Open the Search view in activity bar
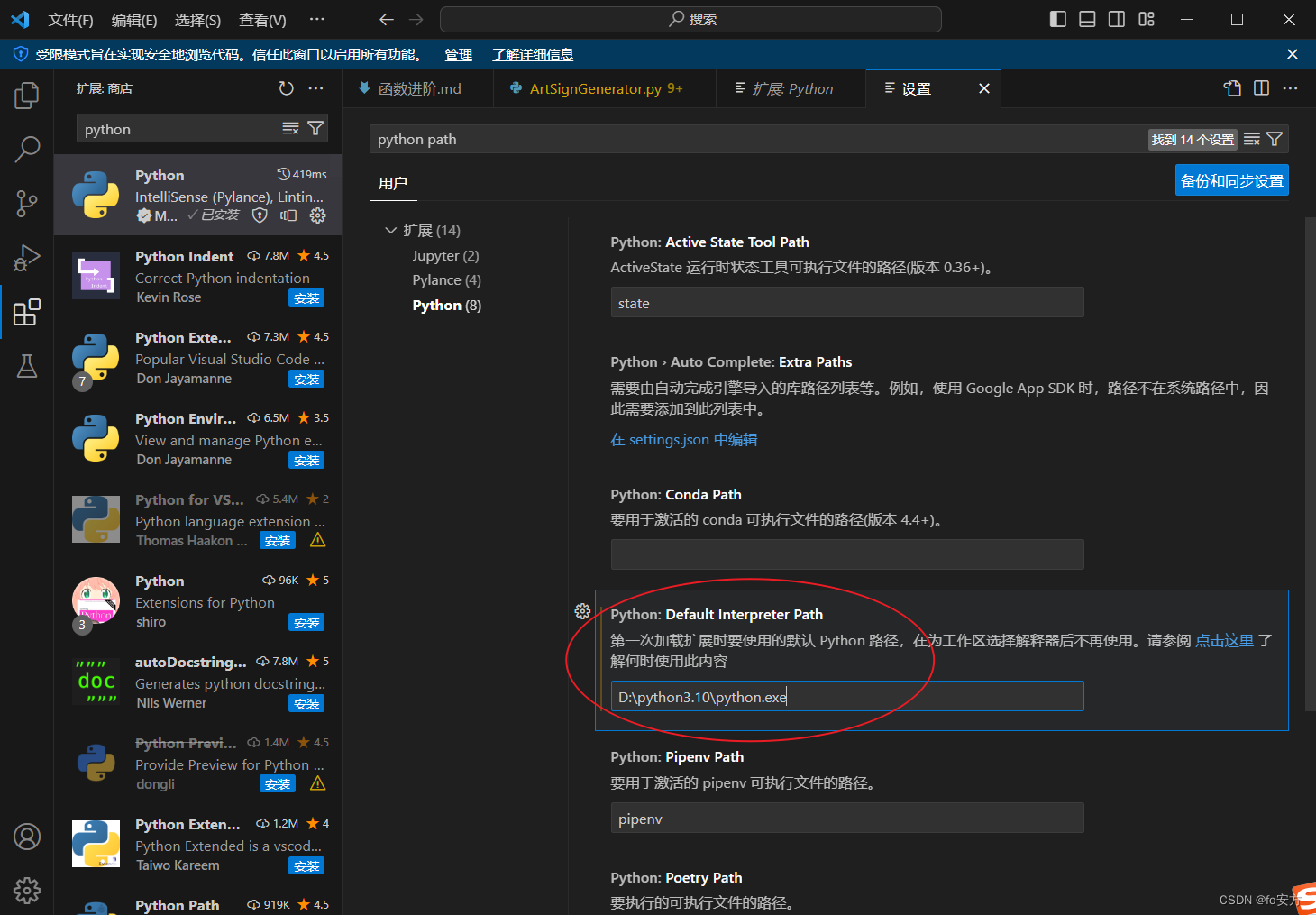The width and height of the screenshot is (1316, 915). tap(27, 149)
